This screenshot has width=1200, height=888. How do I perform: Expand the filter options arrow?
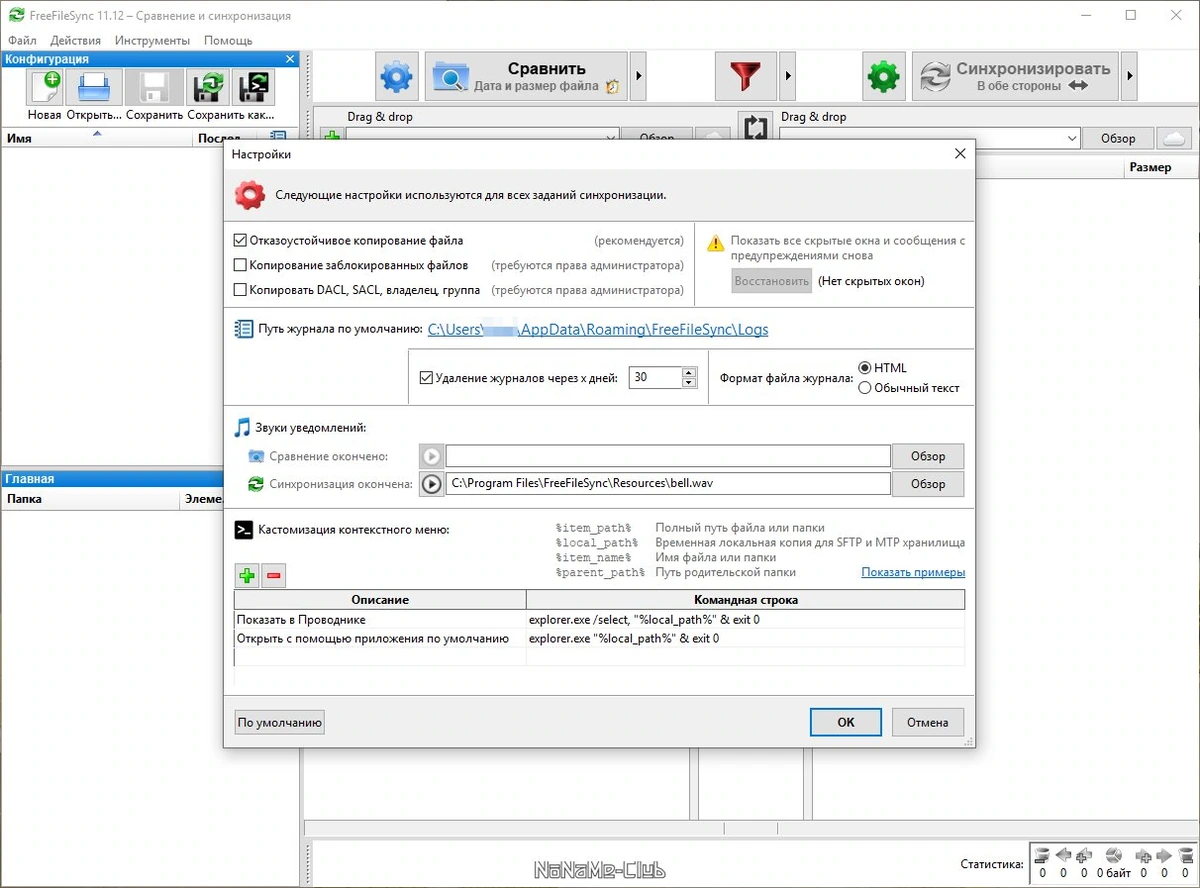click(x=788, y=76)
